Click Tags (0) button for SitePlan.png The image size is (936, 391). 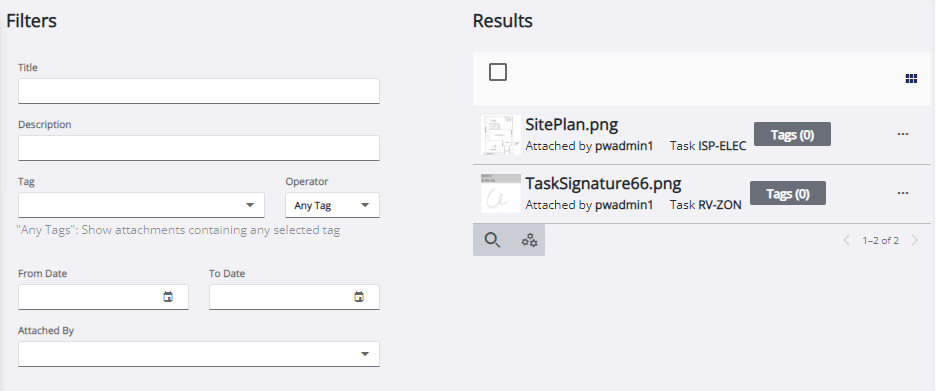point(792,134)
